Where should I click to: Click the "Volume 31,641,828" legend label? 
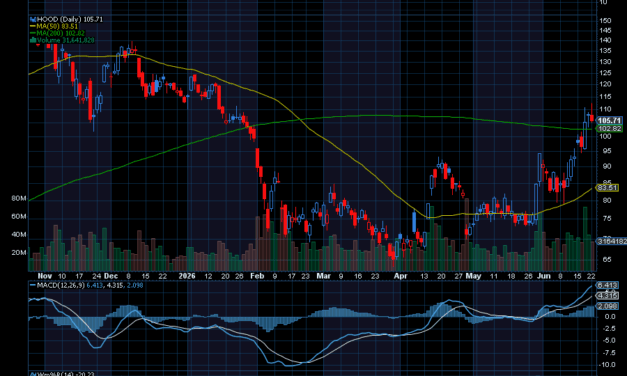pos(66,40)
